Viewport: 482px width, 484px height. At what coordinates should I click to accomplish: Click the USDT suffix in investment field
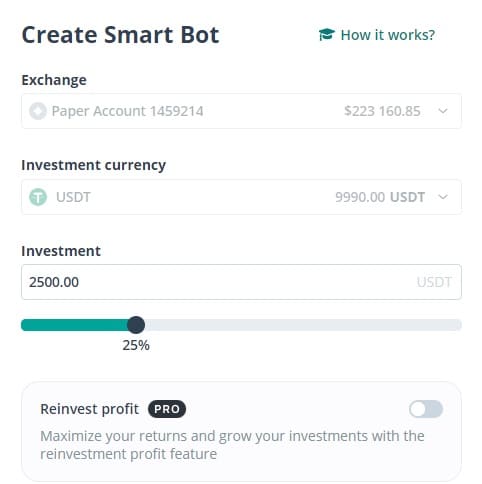tap(434, 282)
